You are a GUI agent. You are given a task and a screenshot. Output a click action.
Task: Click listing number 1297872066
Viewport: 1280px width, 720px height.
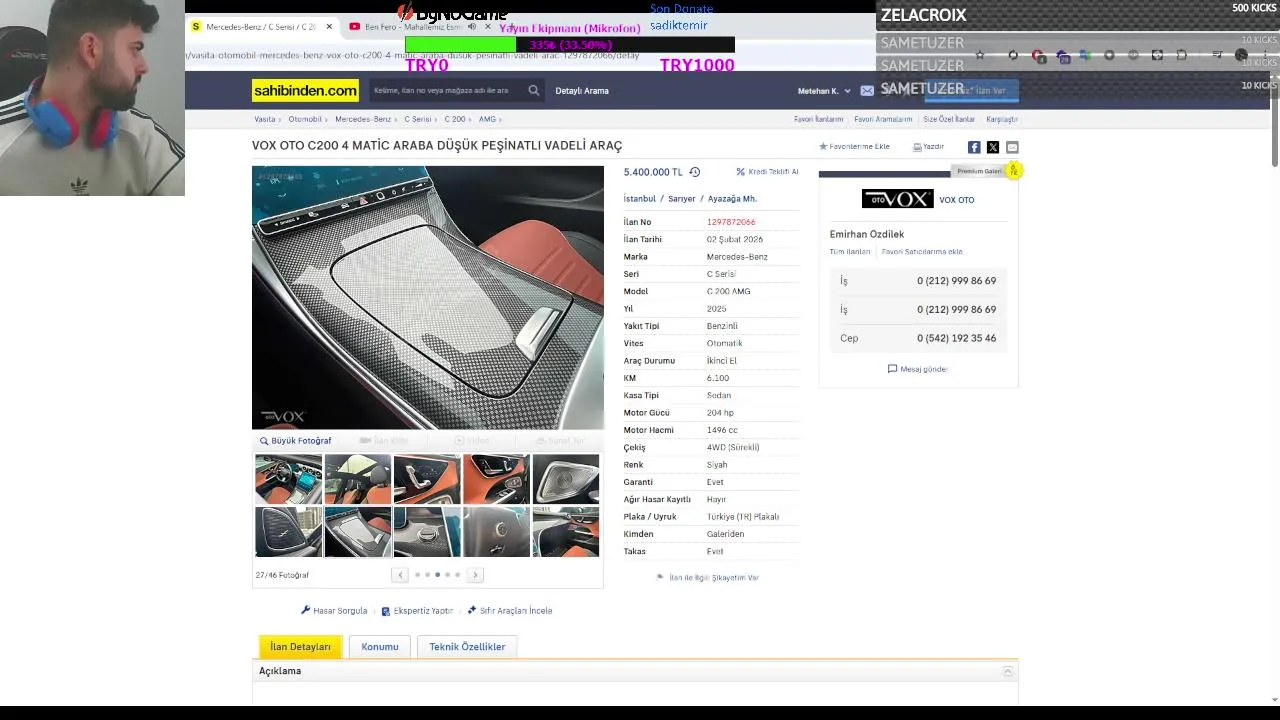pos(731,222)
